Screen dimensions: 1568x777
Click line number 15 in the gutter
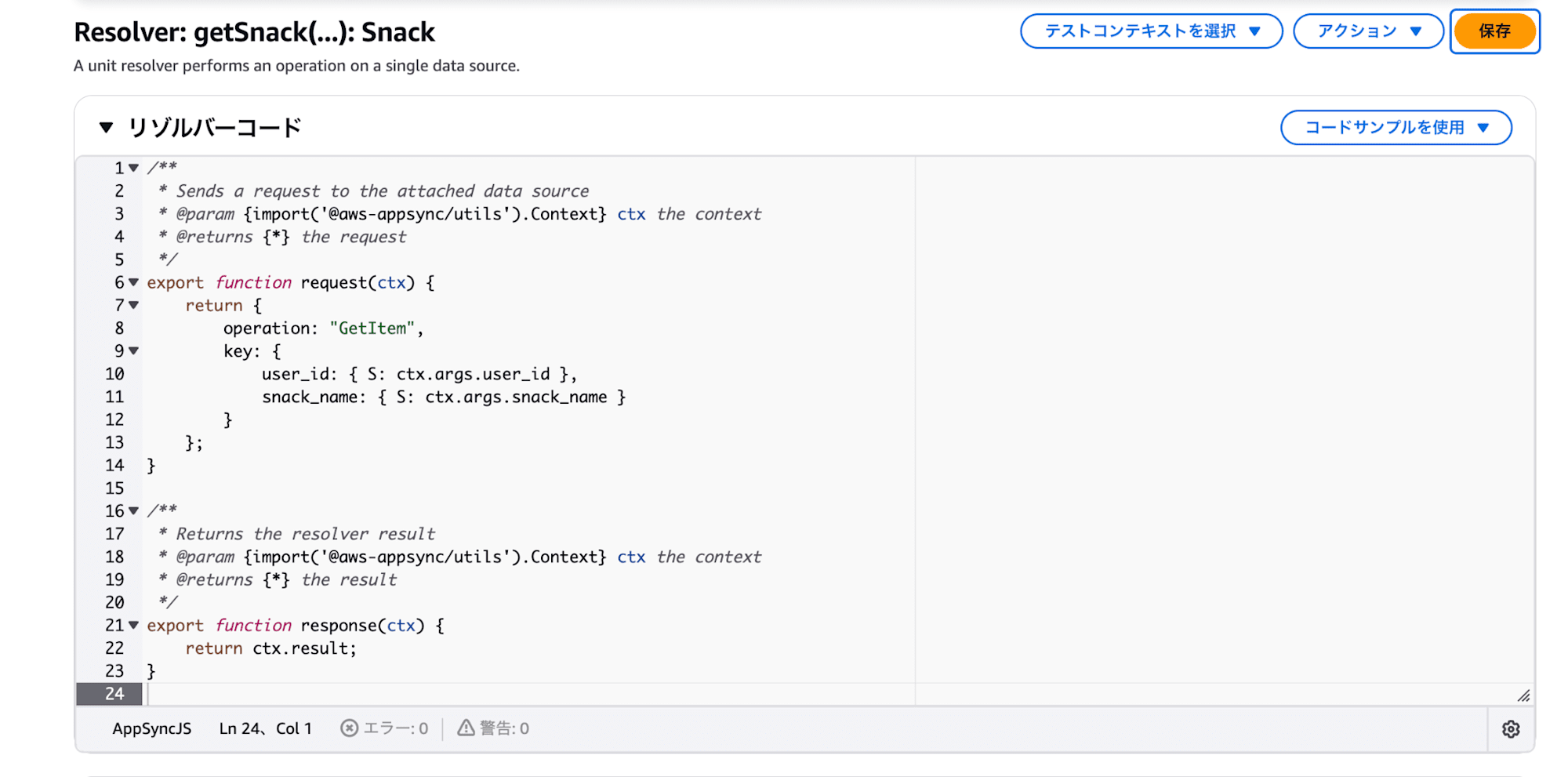click(114, 488)
